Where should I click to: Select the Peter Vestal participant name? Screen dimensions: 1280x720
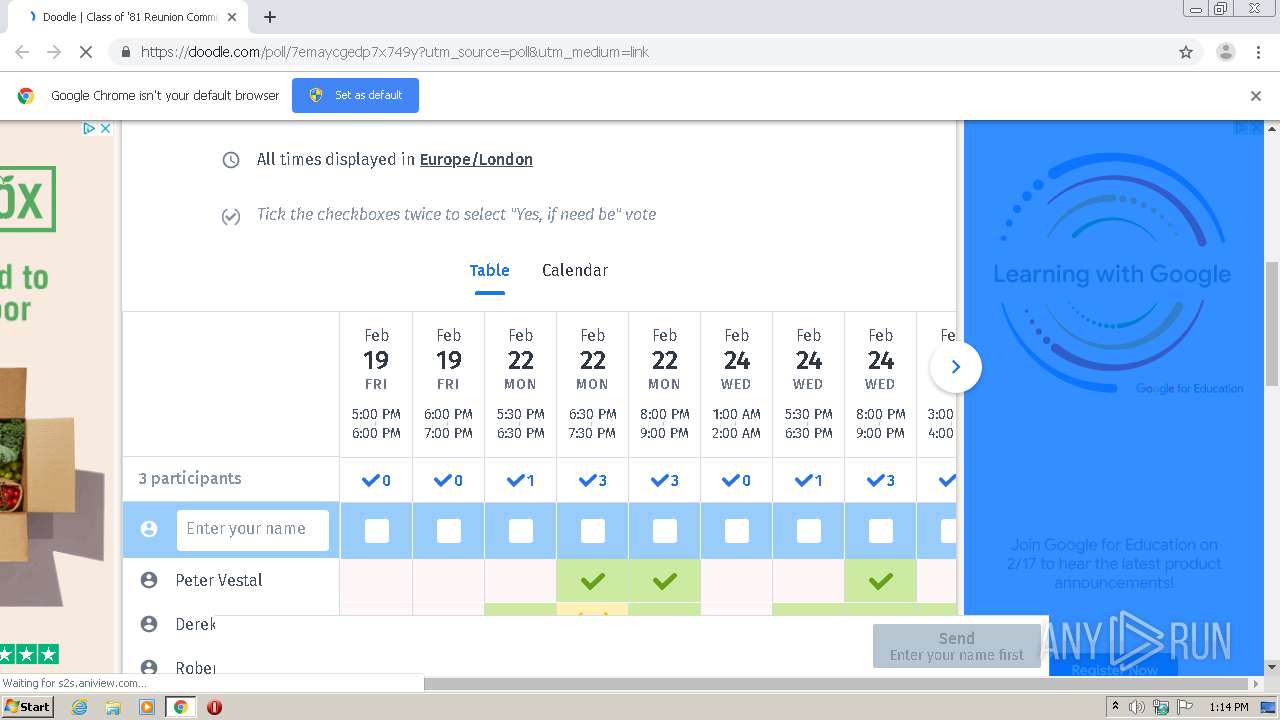pos(219,580)
